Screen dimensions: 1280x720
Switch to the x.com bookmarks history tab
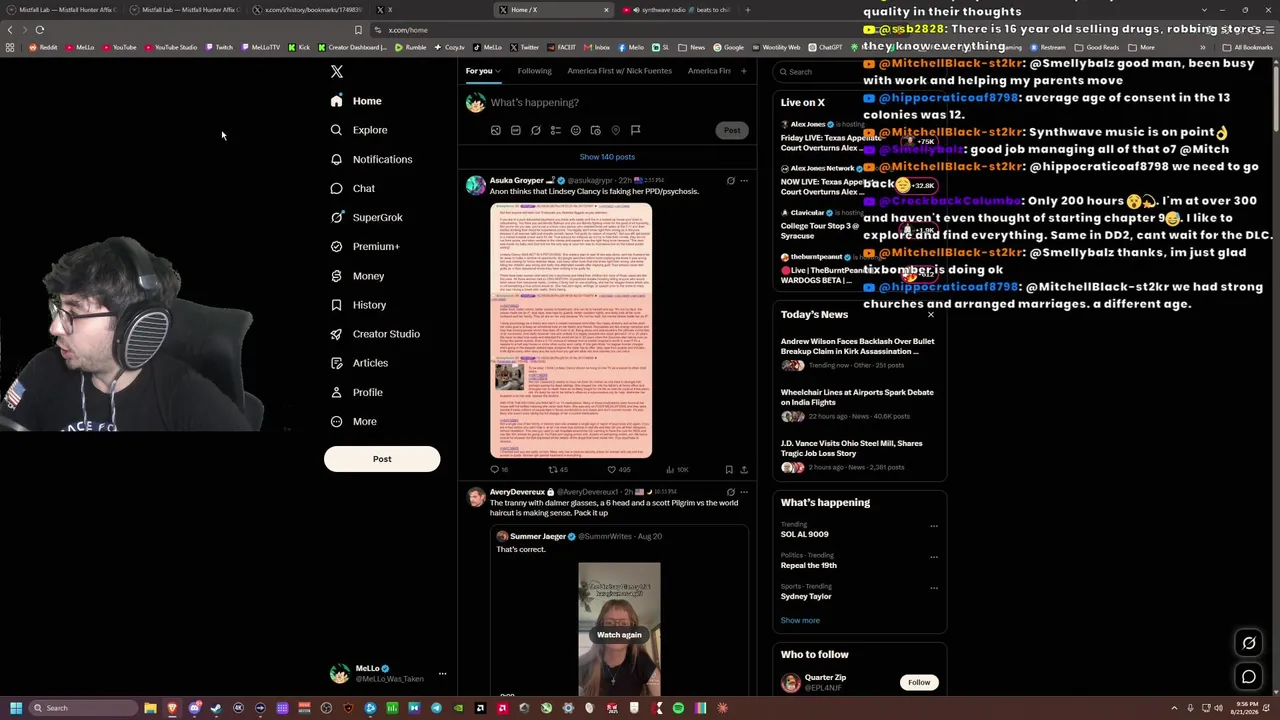pyautogui.click(x=310, y=10)
